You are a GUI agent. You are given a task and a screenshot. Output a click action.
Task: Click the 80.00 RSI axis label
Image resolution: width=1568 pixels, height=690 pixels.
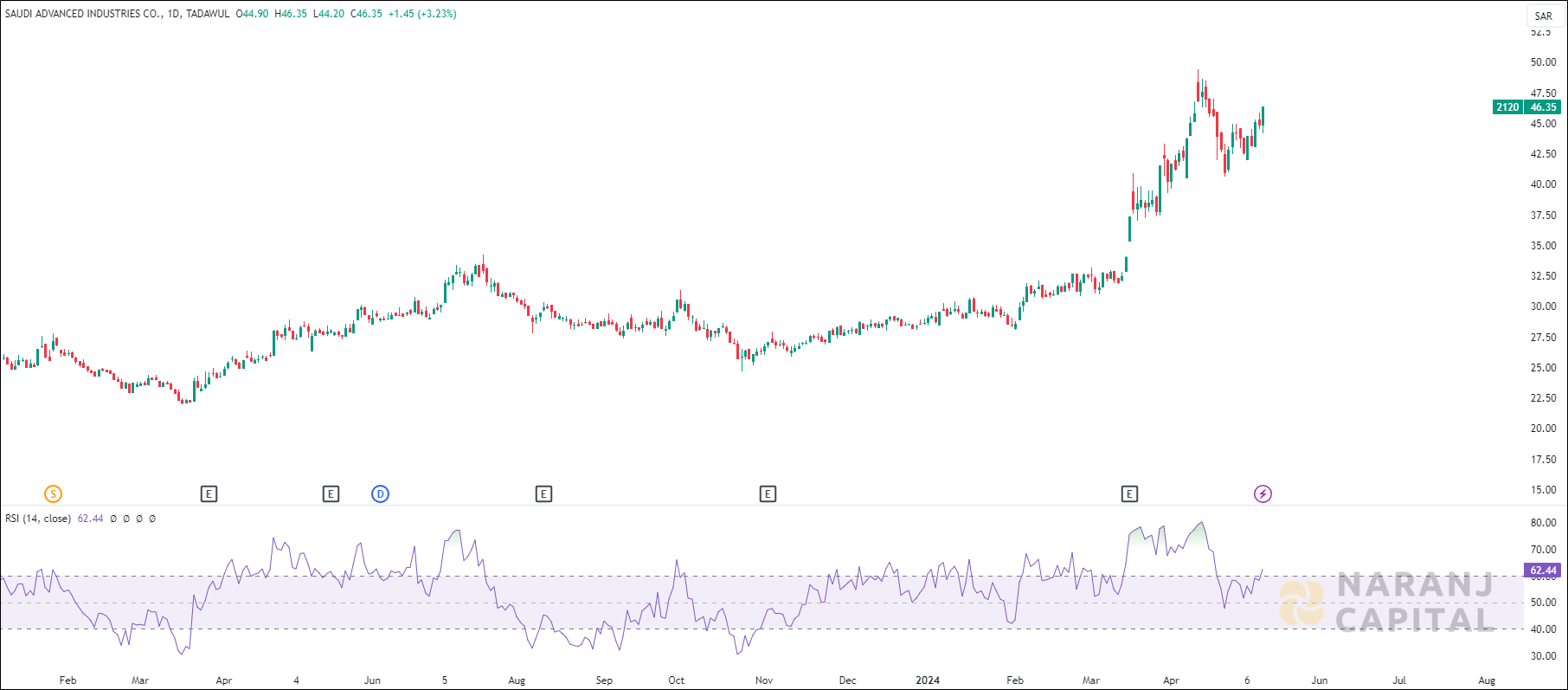tap(1543, 523)
